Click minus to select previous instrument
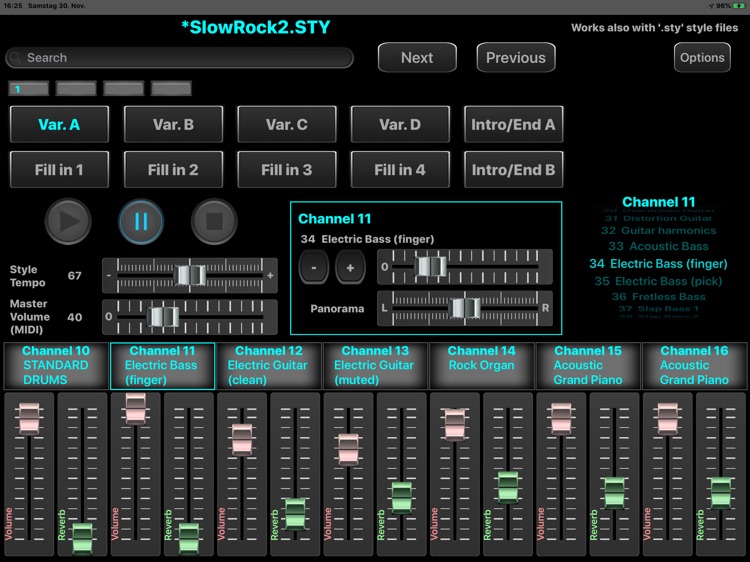Image resolution: width=750 pixels, height=562 pixels. pos(314,267)
